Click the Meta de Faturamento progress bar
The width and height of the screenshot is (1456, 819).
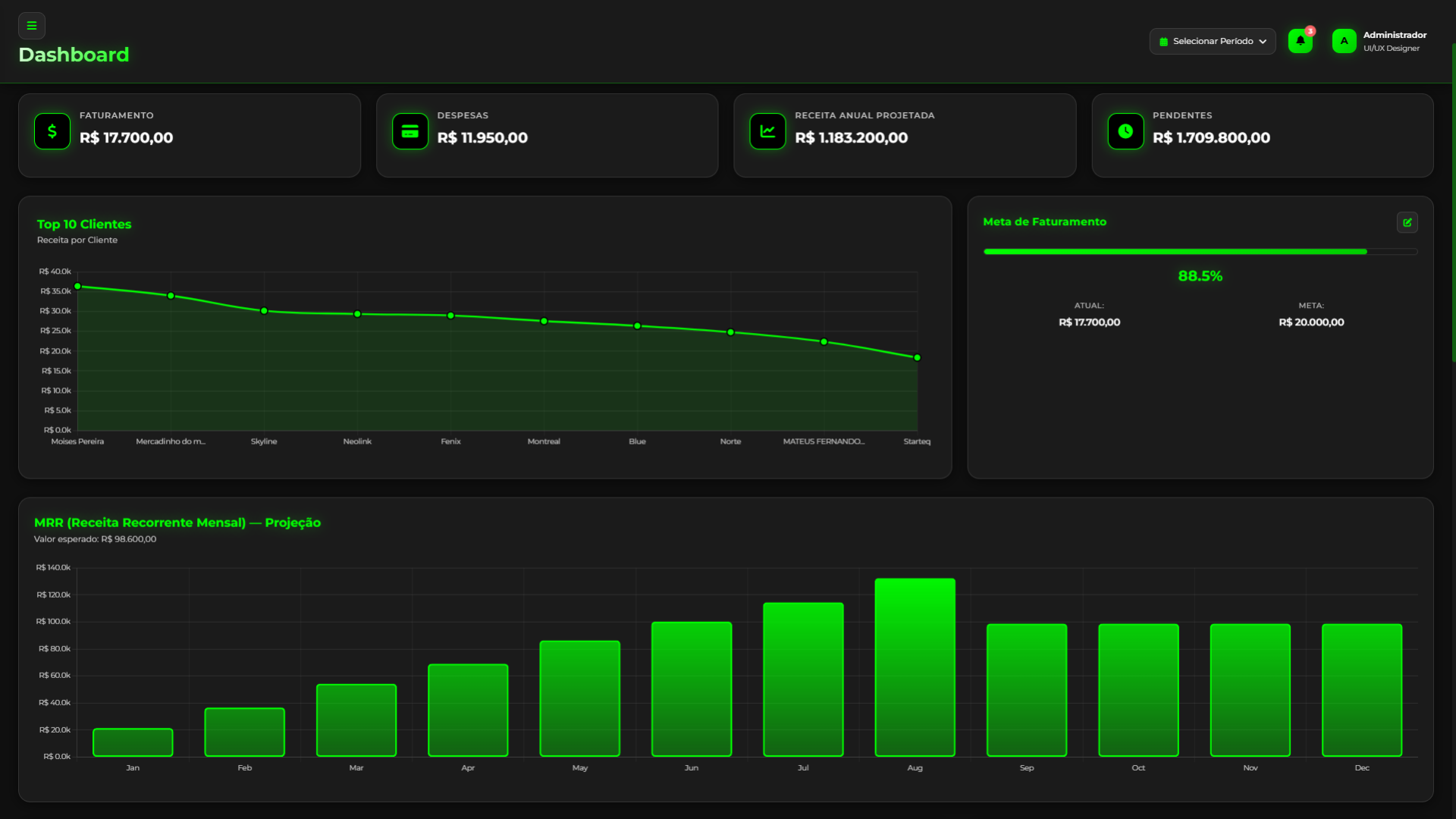pyautogui.click(x=1200, y=252)
